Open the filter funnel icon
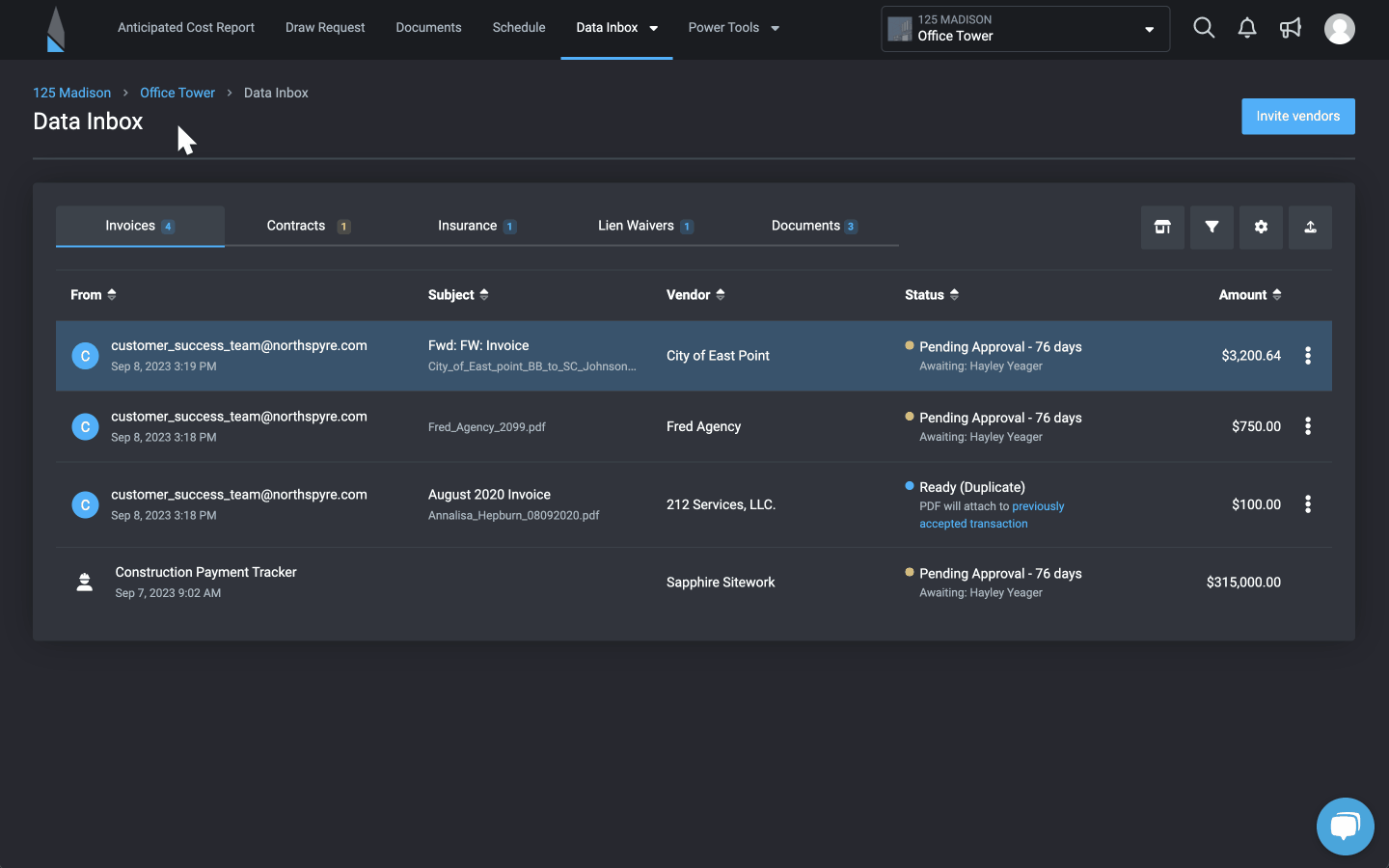Screen dimensions: 1389x868 pyautogui.click(x=1212, y=228)
